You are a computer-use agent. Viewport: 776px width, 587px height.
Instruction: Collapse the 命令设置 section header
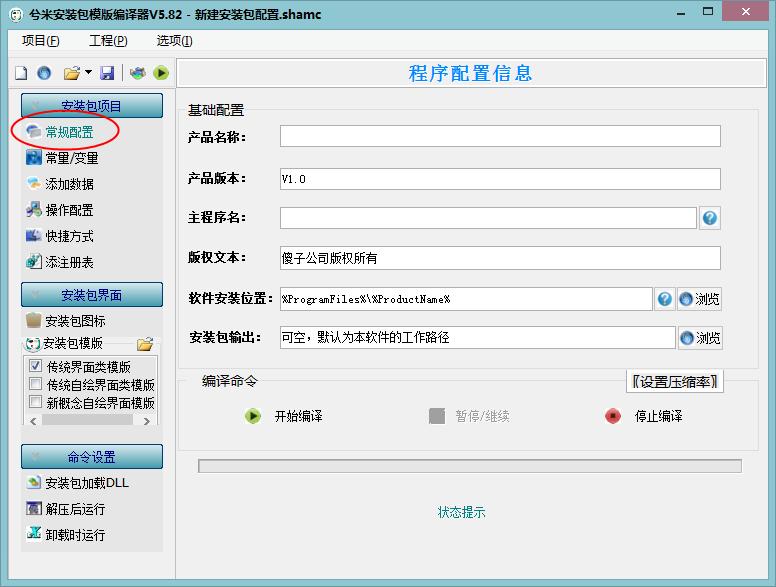click(x=92, y=456)
